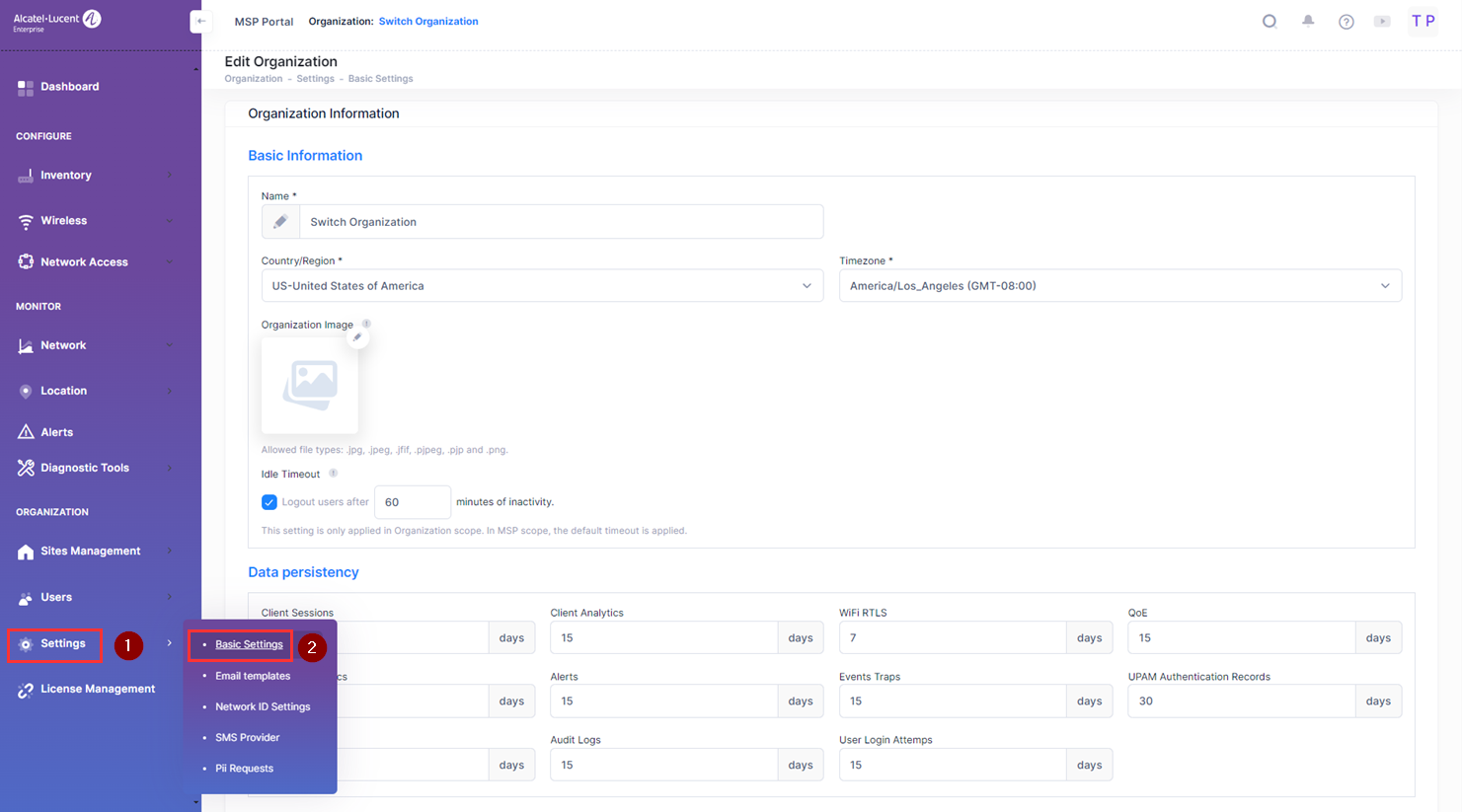The width and height of the screenshot is (1462, 812).
Task: Open the help question mark icon
Action: [1346, 22]
